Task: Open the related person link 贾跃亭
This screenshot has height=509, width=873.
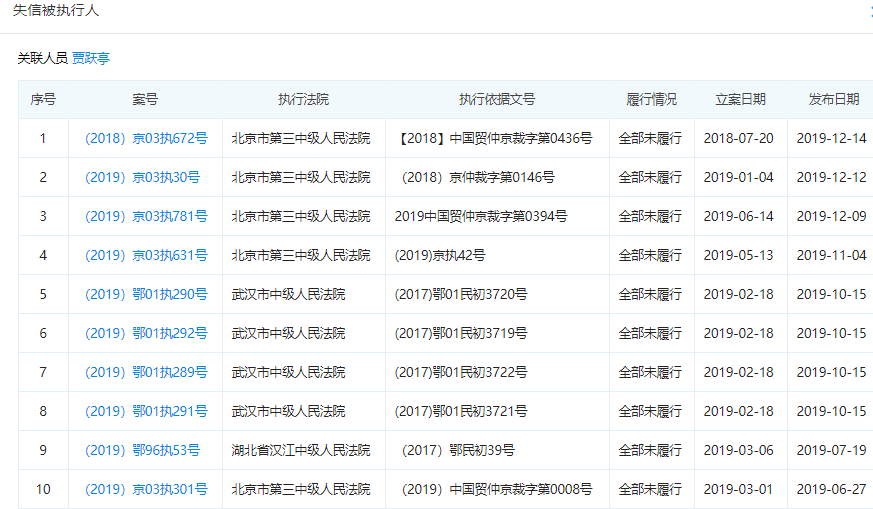Action: point(91,59)
